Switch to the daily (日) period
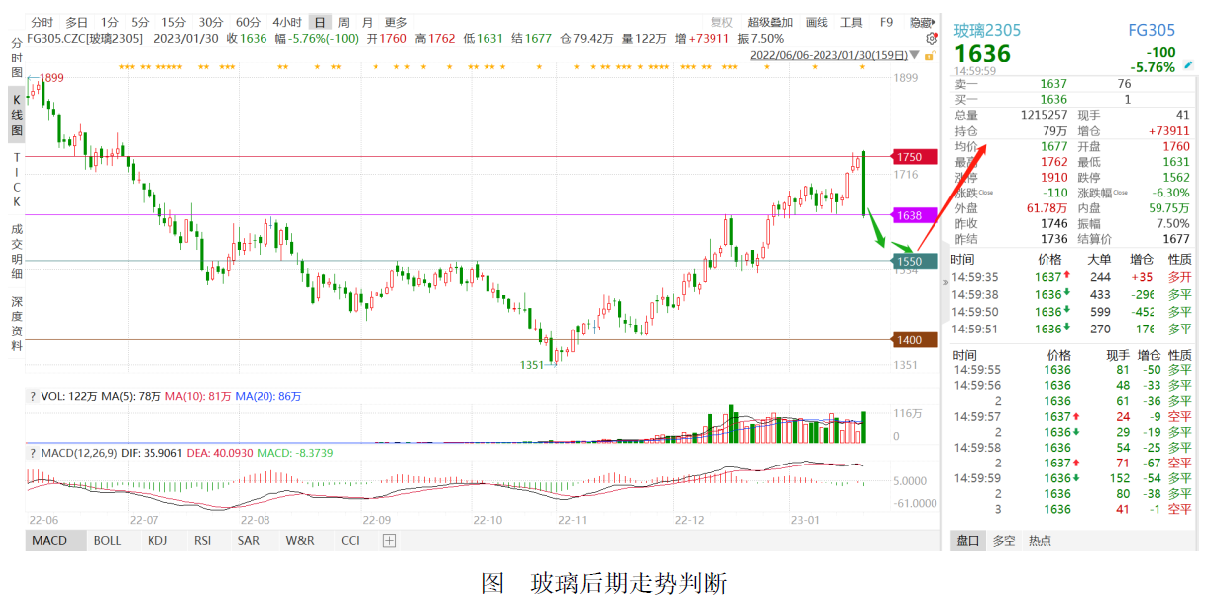 pyautogui.click(x=320, y=22)
